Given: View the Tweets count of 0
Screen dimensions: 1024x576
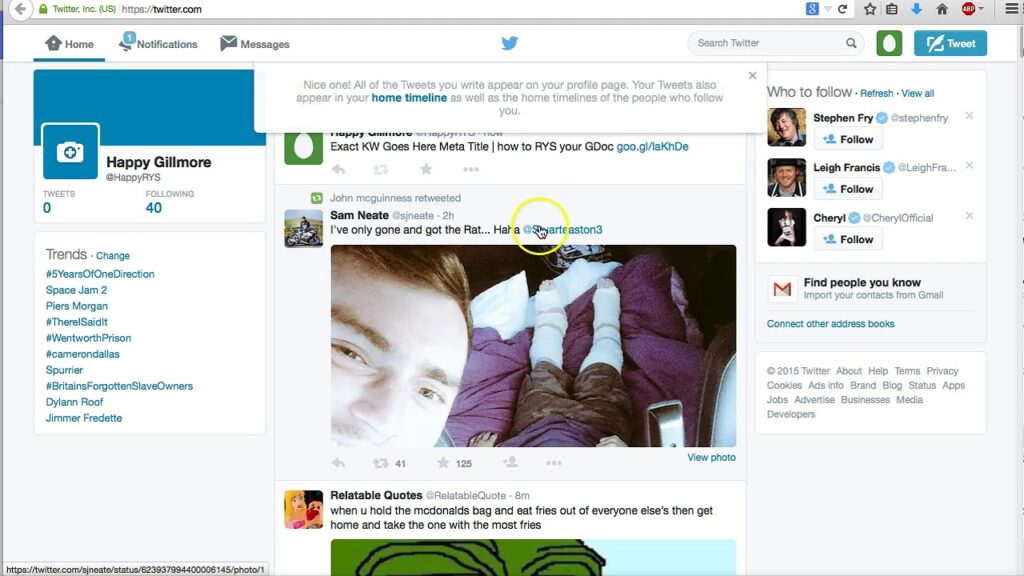Looking at the screenshot, I should [x=47, y=208].
